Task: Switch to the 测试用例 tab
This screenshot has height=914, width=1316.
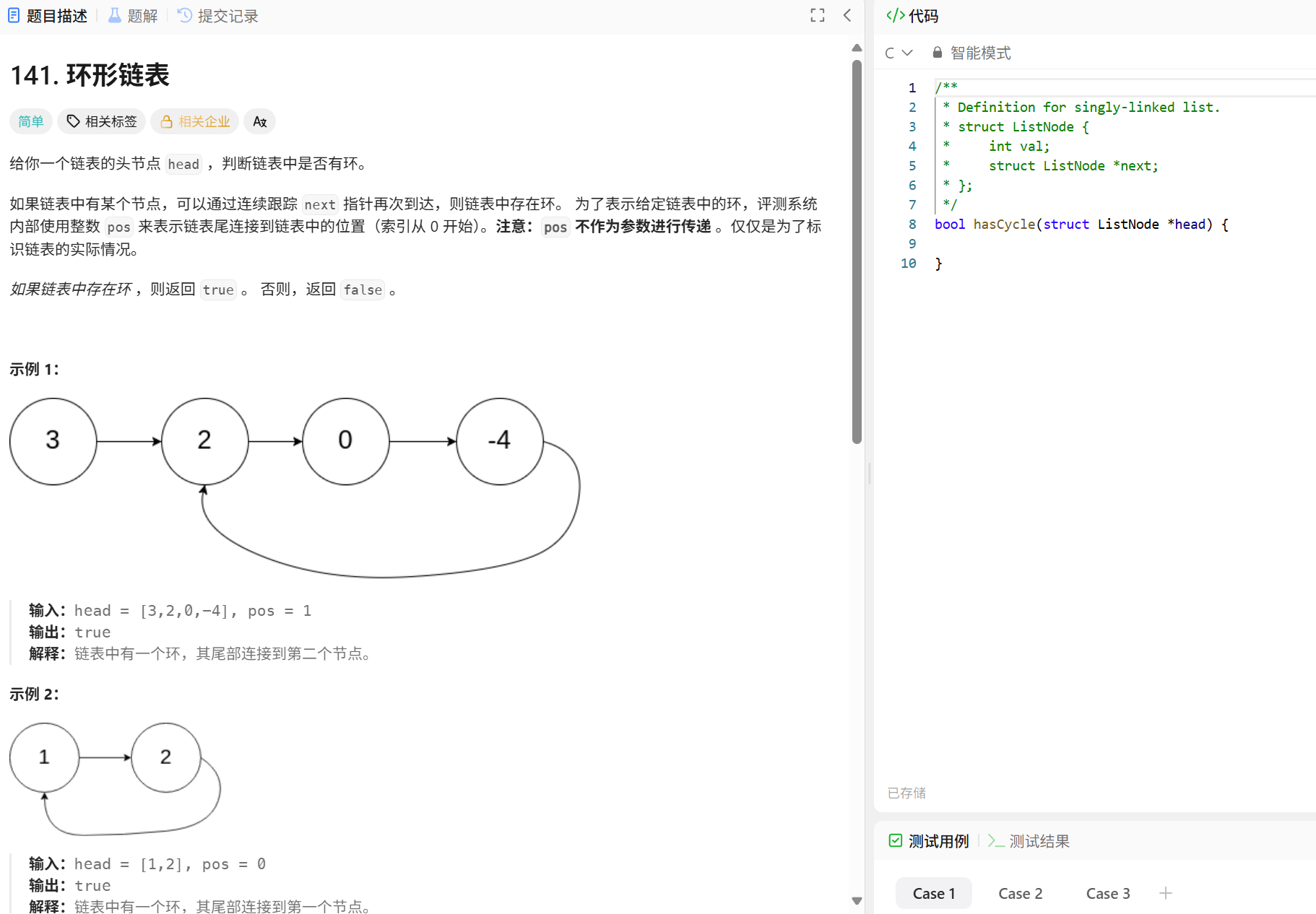Action: [929, 841]
